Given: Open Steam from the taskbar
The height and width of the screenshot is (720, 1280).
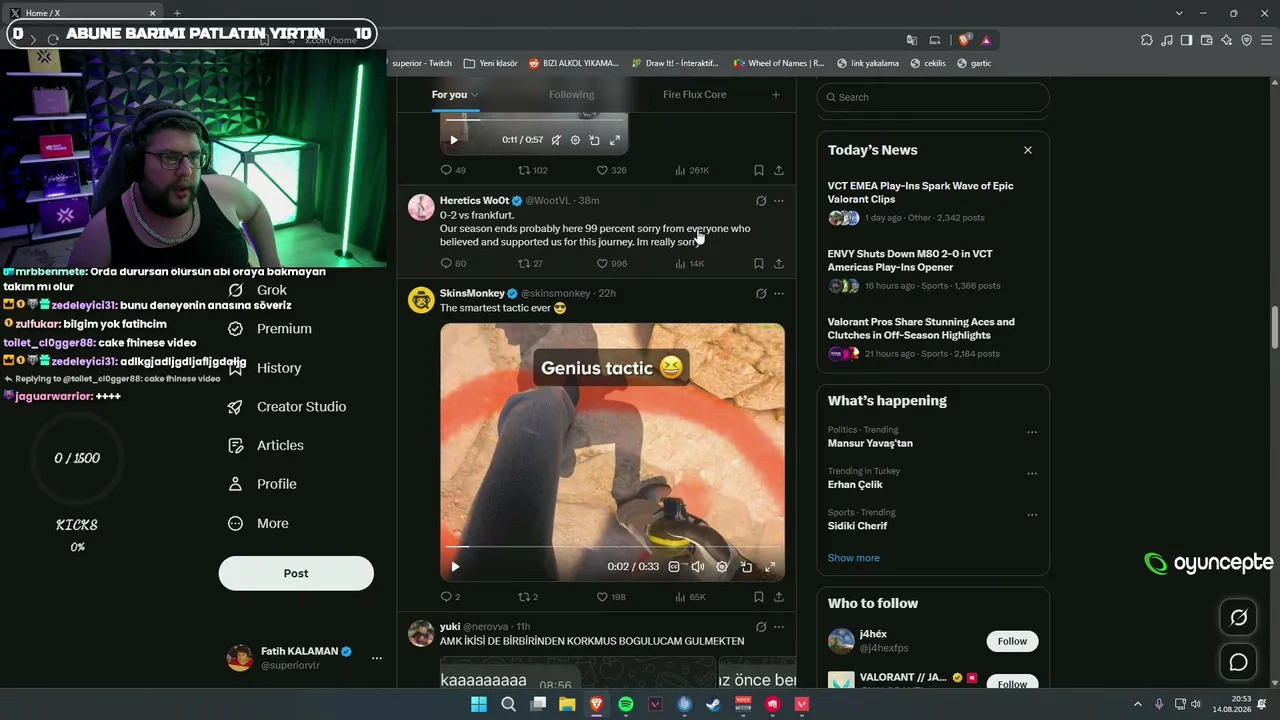Looking at the screenshot, I should (x=713, y=704).
